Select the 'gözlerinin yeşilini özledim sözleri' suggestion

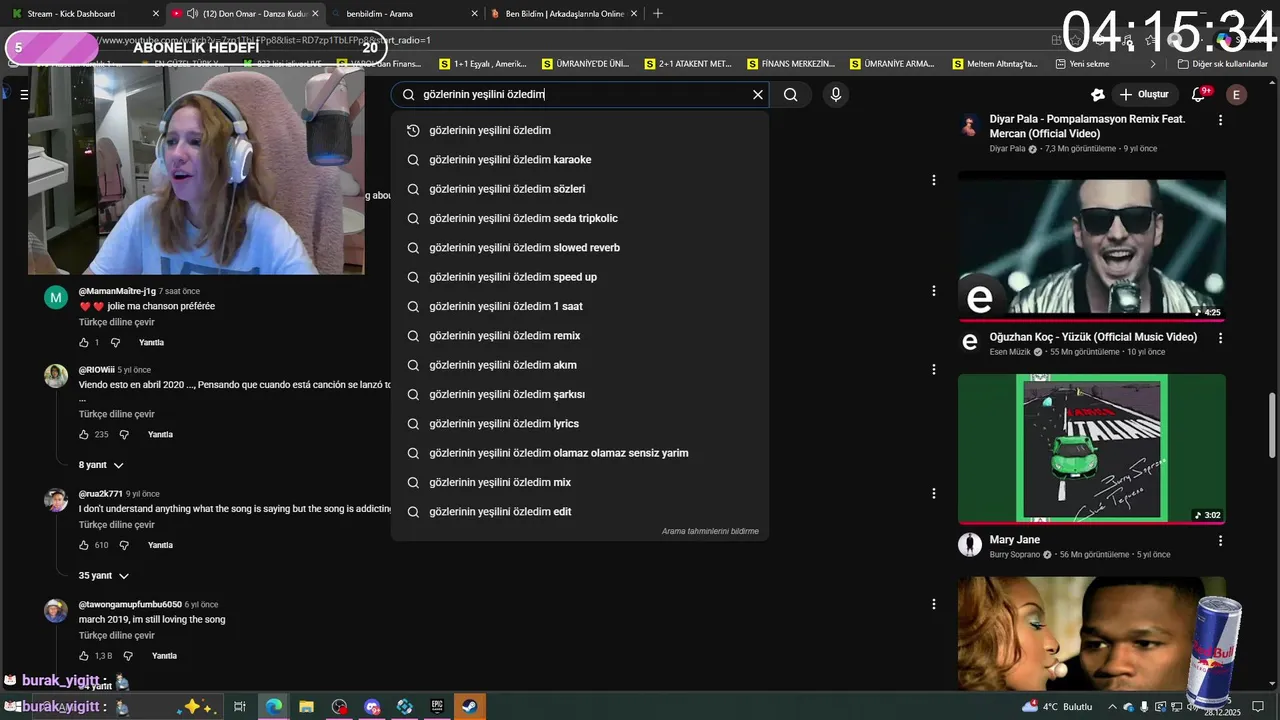click(580, 189)
